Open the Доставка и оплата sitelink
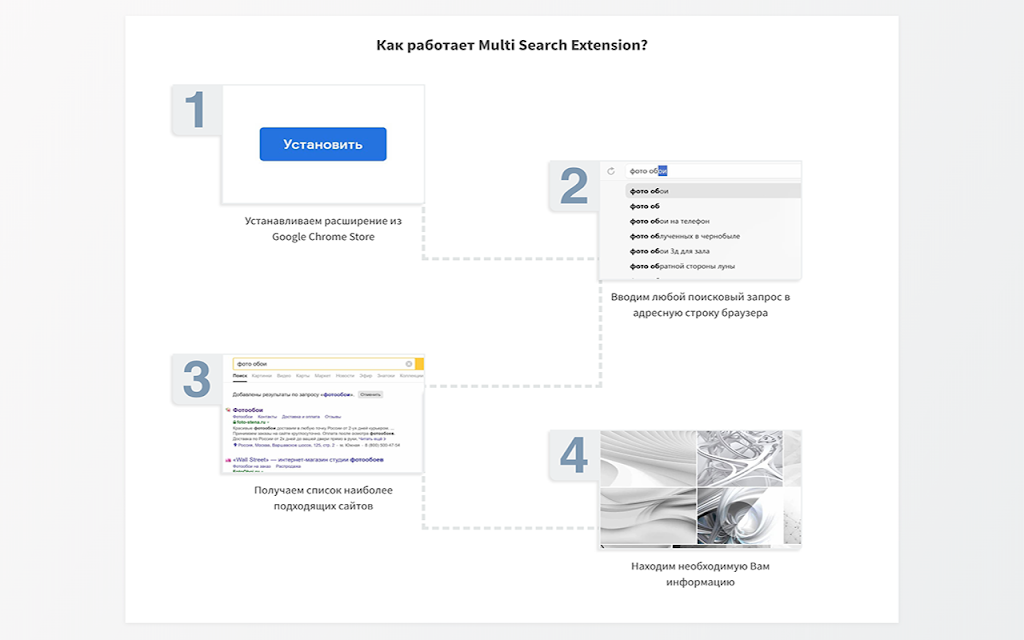Screen dimensions: 1024x640 click(x=301, y=417)
